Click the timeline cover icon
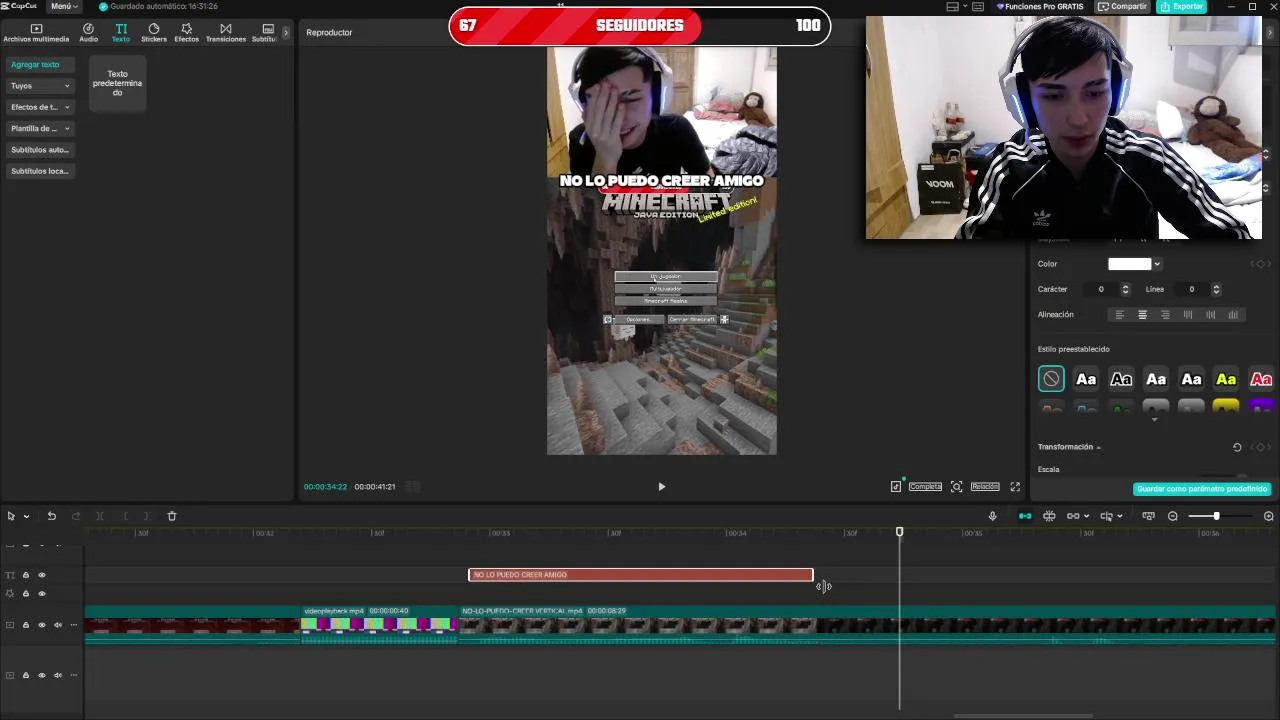Viewport: 1280px width, 720px height. tap(1148, 516)
